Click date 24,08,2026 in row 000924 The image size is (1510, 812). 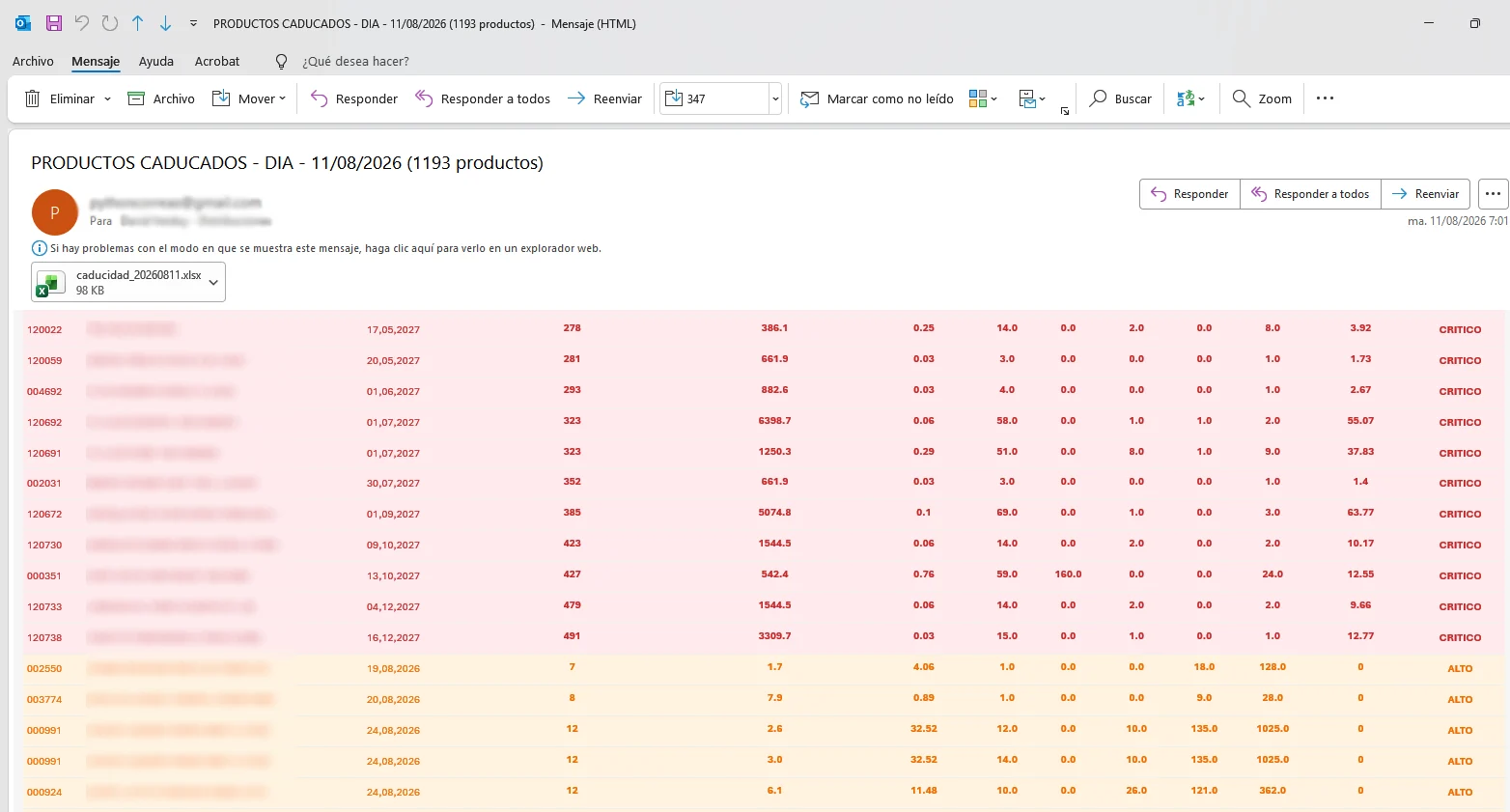point(393,793)
